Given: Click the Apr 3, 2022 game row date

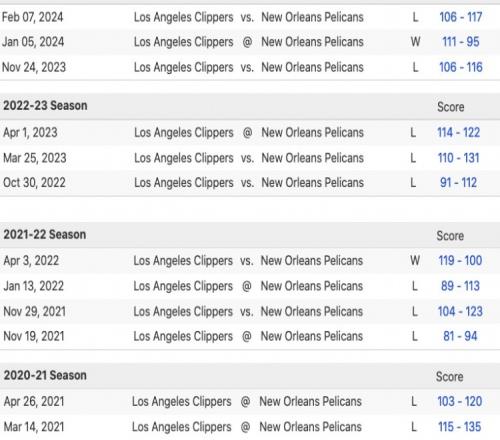Looking at the screenshot, I should tap(31, 261).
